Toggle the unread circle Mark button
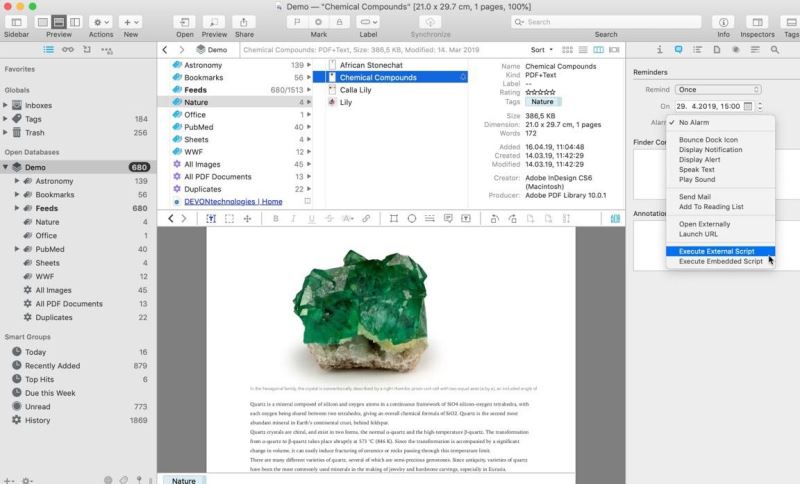The width and height of the screenshot is (800, 484). pyautogui.click(x=318, y=22)
